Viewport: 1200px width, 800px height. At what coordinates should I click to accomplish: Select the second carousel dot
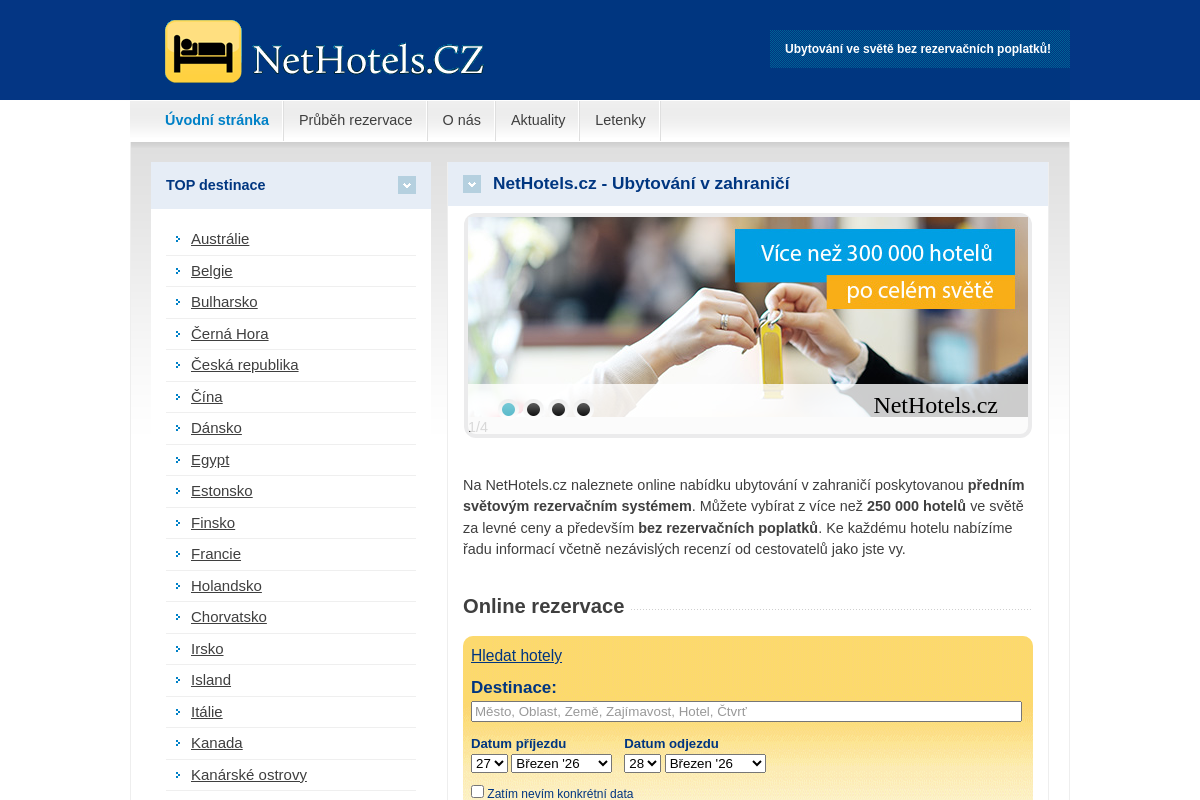point(533,409)
